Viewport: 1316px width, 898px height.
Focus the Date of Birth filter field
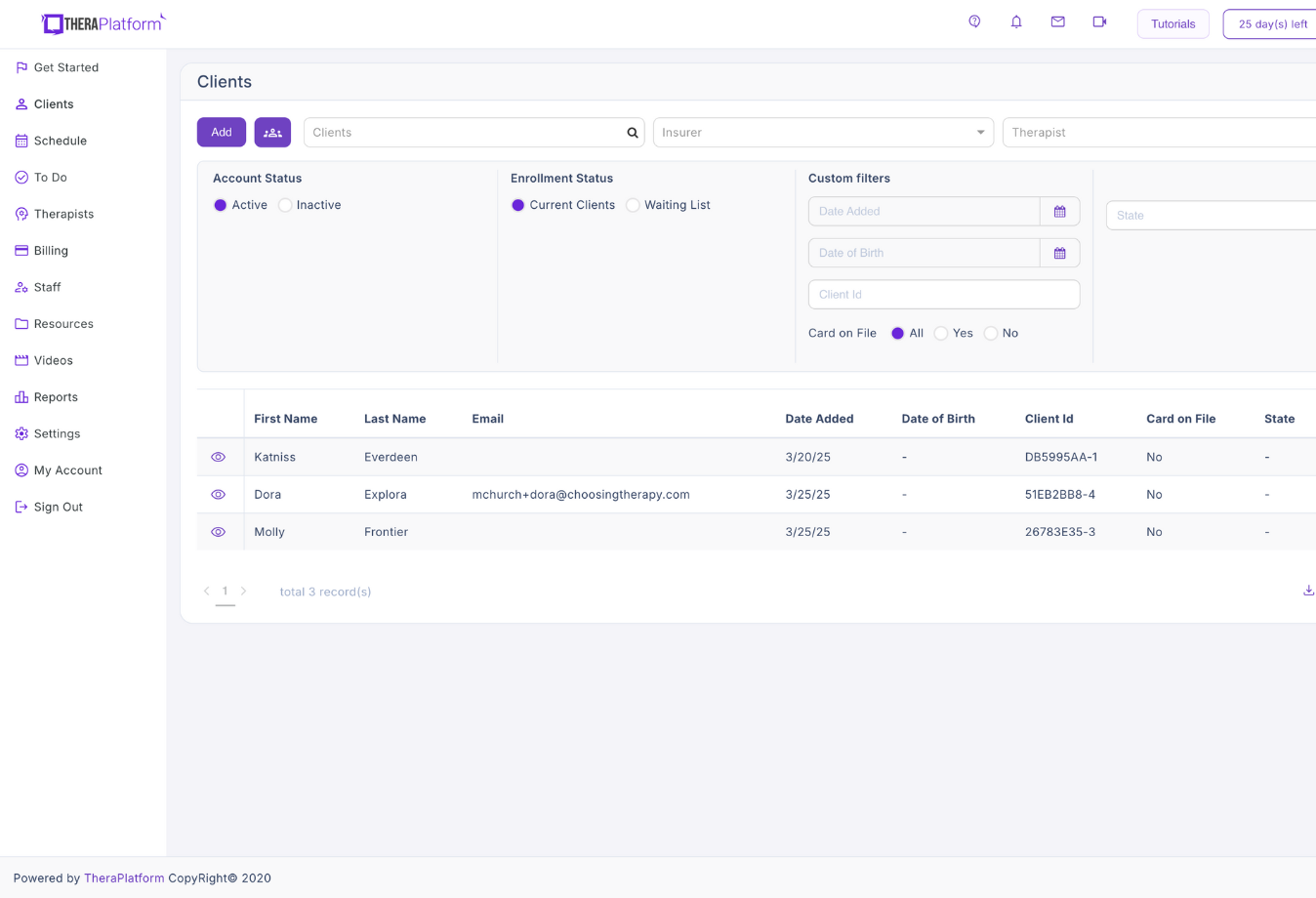click(x=924, y=253)
